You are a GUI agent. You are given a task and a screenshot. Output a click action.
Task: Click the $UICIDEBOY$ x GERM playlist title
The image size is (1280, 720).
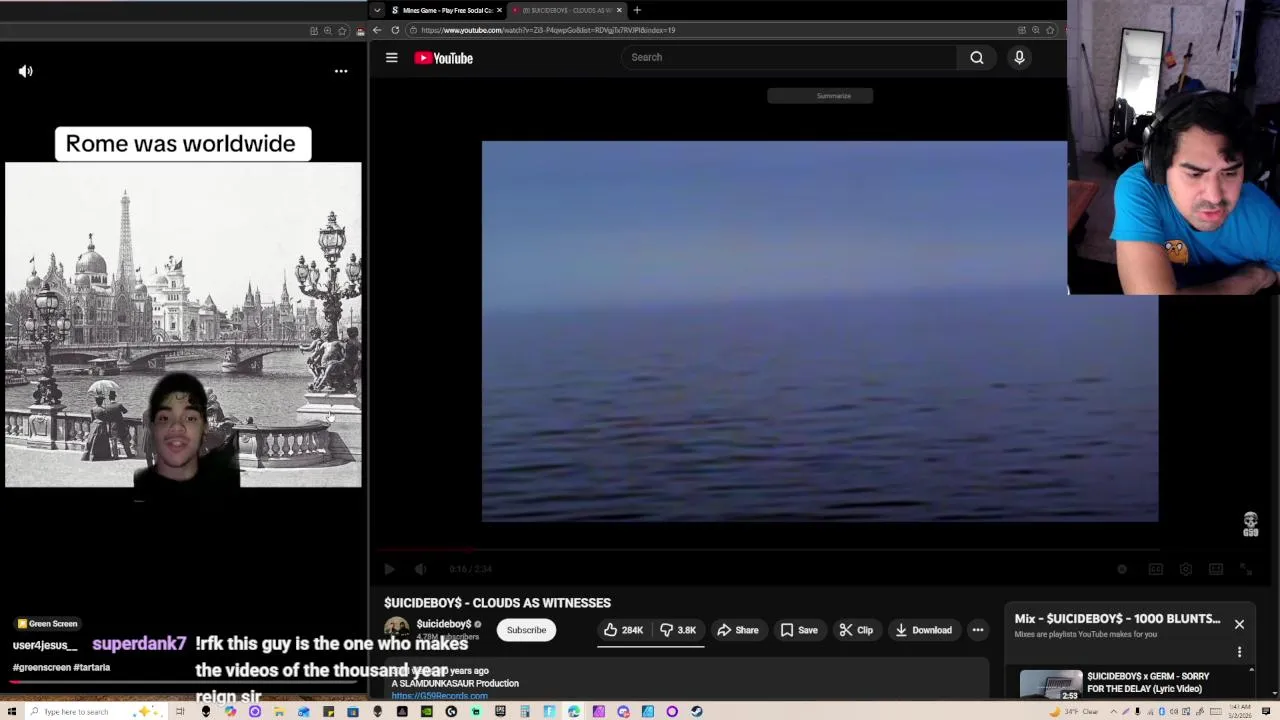coord(1148,682)
